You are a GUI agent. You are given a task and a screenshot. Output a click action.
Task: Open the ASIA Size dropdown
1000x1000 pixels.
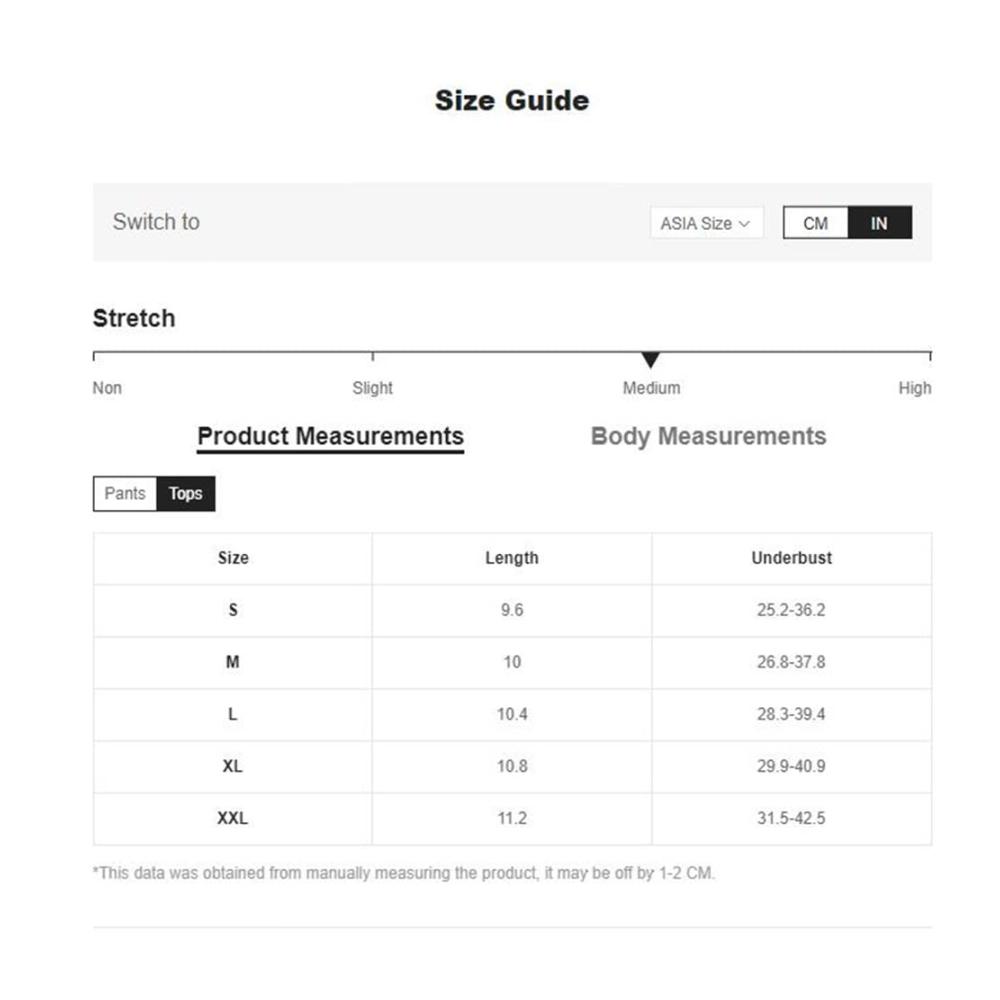point(706,223)
